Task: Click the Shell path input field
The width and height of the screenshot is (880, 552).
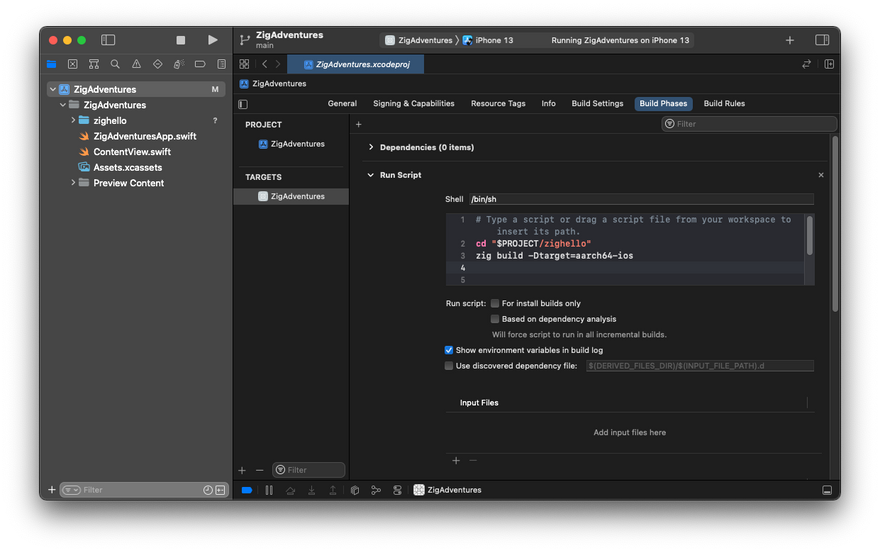Action: click(x=640, y=199)
